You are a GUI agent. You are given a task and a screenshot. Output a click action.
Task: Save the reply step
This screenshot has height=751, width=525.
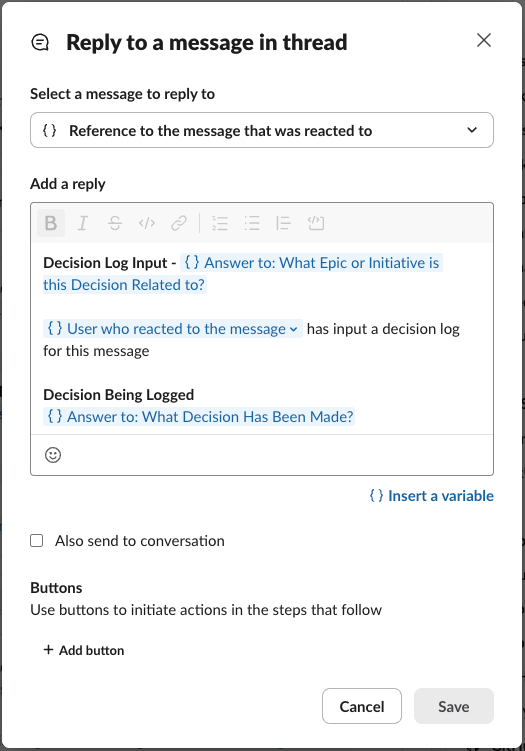click(454, 706)
